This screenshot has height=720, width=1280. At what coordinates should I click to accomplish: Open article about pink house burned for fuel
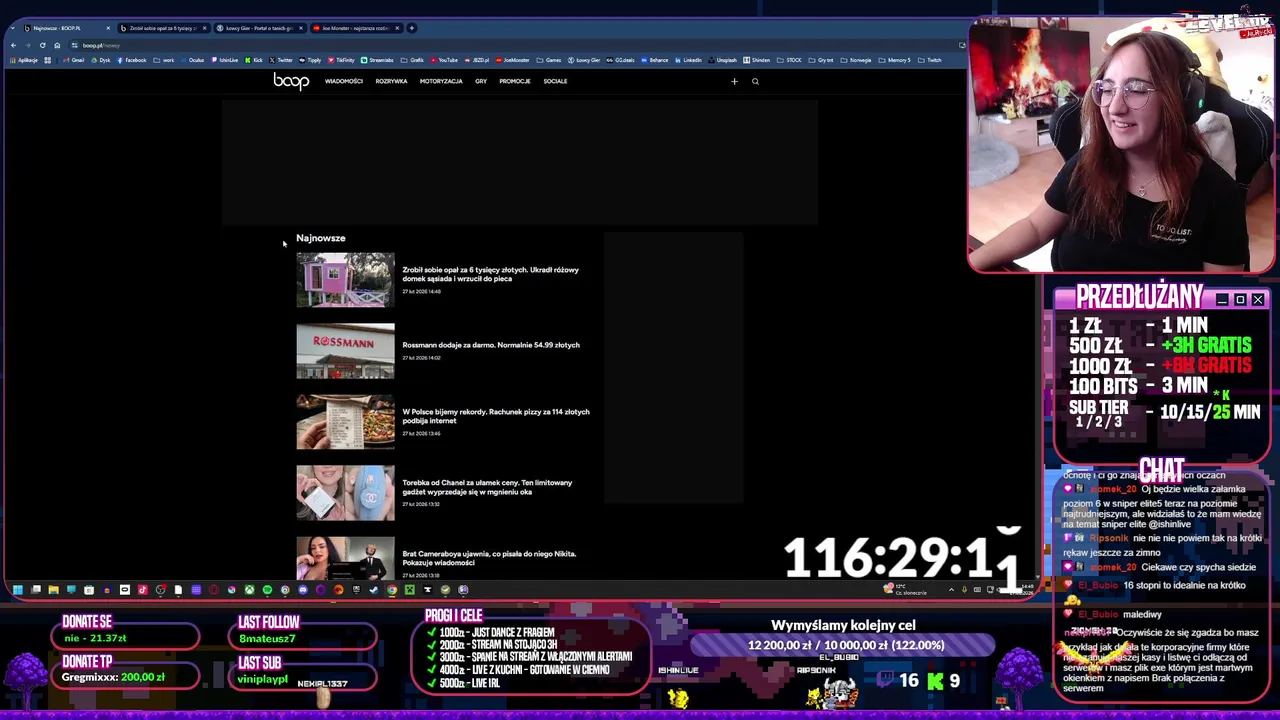(490, 274)
